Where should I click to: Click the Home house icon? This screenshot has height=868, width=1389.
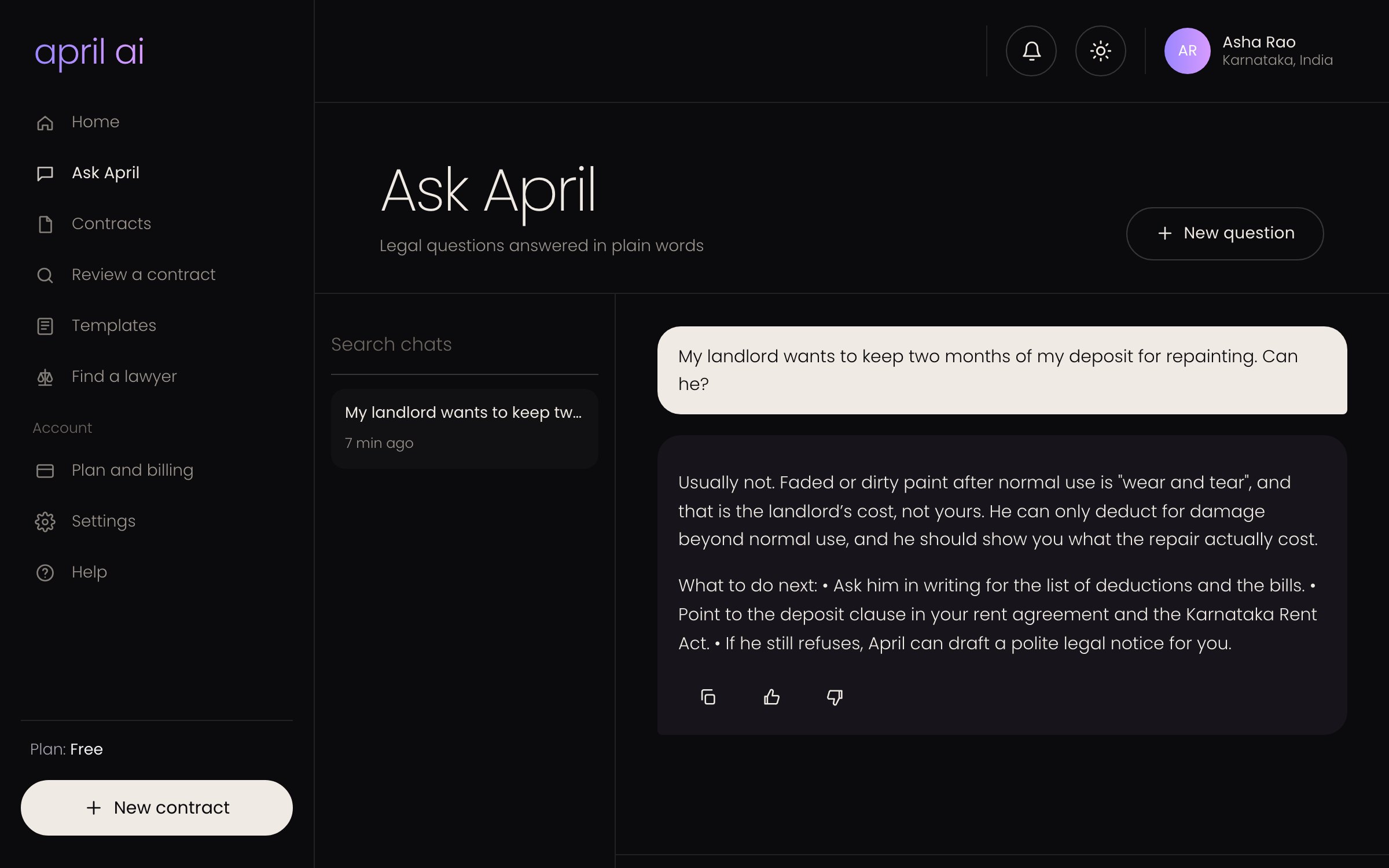(45, 123)
